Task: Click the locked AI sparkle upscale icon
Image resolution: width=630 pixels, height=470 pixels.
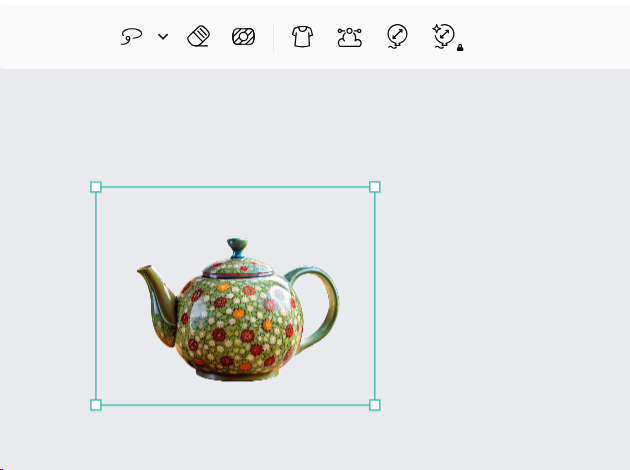Action: (447, 37)
